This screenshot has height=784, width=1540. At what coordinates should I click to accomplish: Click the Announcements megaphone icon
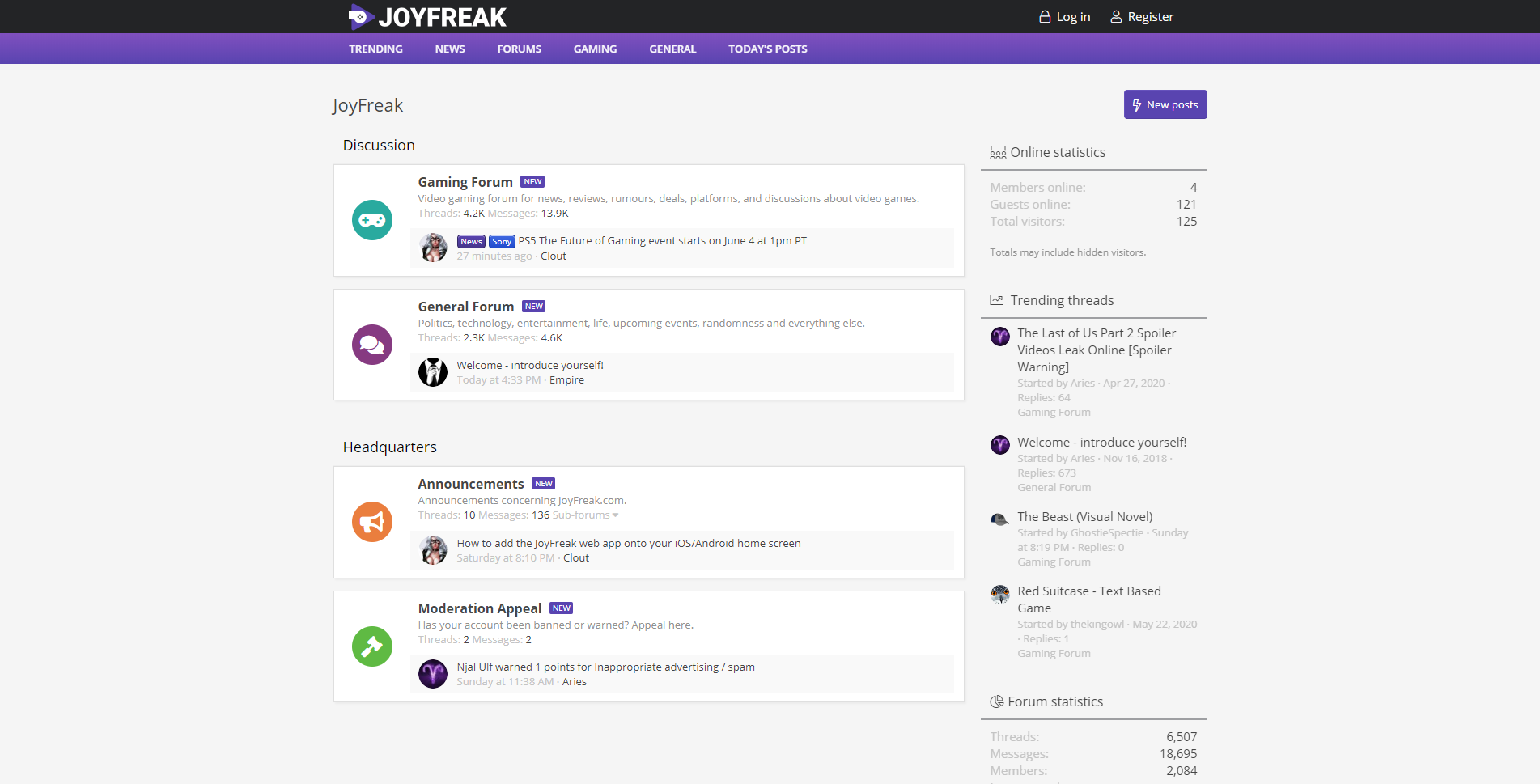pyautogui.click(x=372, y=522)
